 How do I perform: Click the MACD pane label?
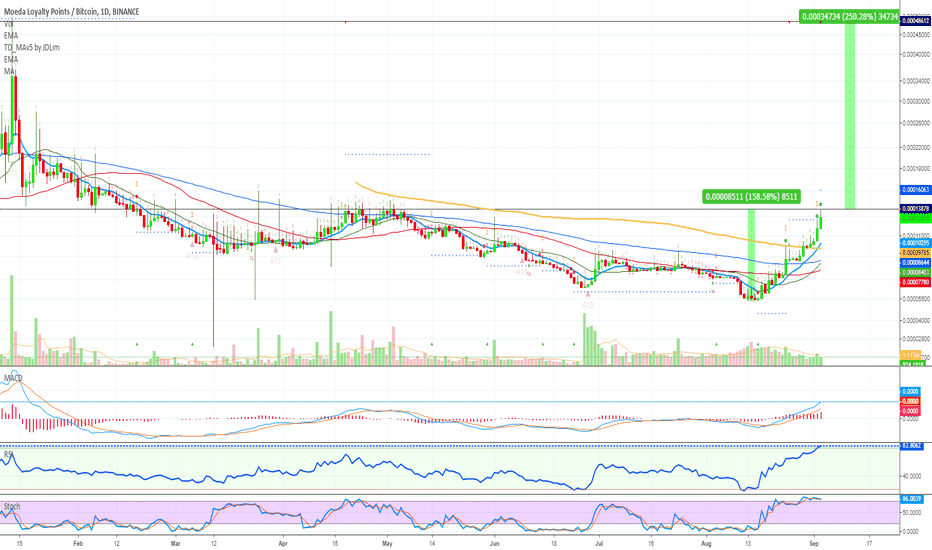[13, 378]
